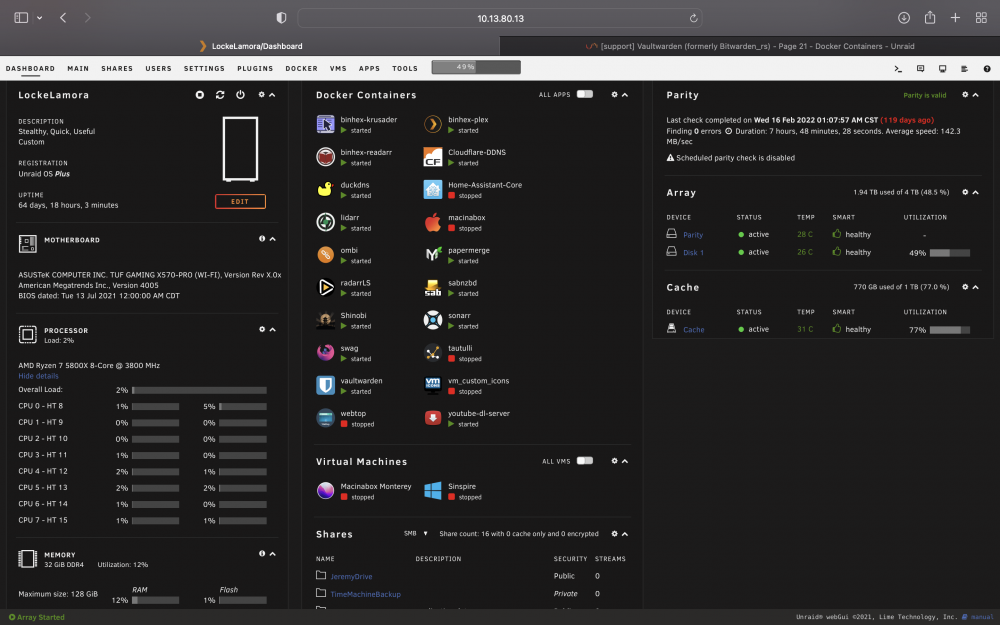
Task: Click the ombi container icon
Action: 325,254
